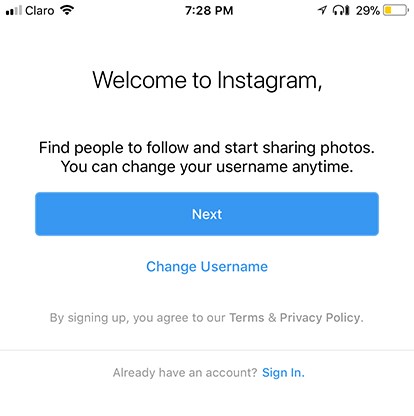Tap the yellow battery icon
Viewport: 414px width, 416px height.
pos(396,10)
